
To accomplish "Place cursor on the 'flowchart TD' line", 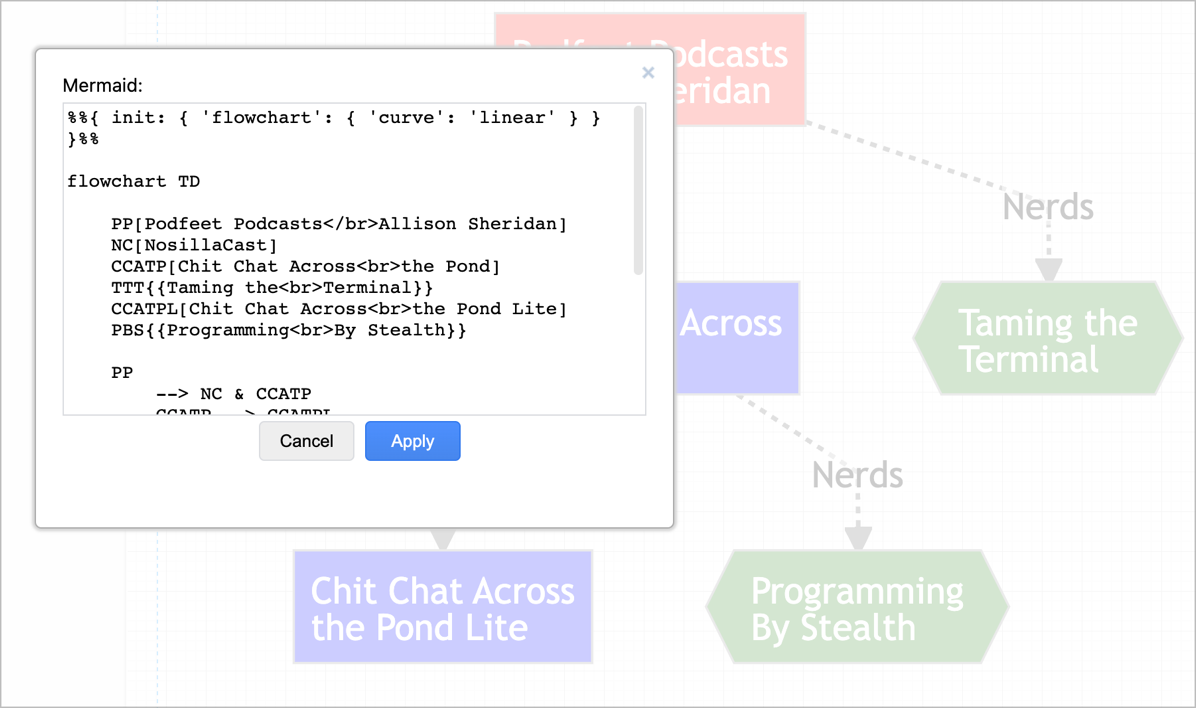I will click(x=134, y=182).
